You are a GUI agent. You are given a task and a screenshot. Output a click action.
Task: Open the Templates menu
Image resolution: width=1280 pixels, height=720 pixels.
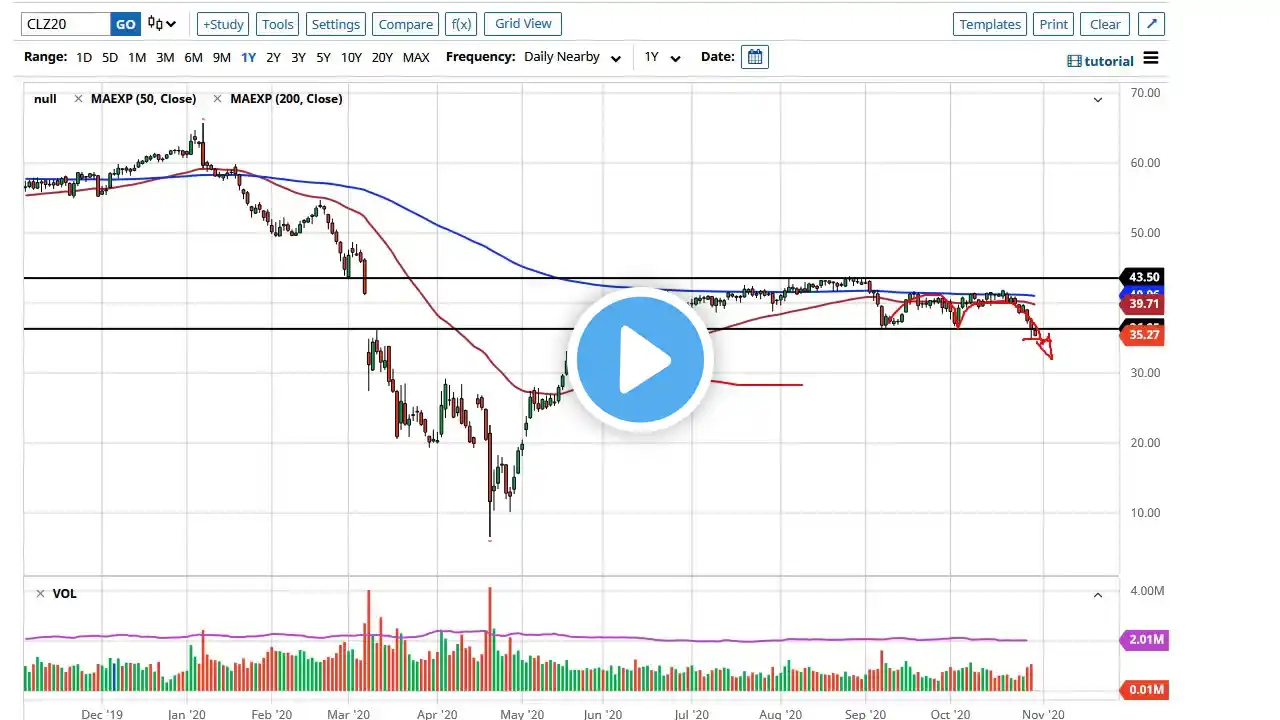coord(990,24)
